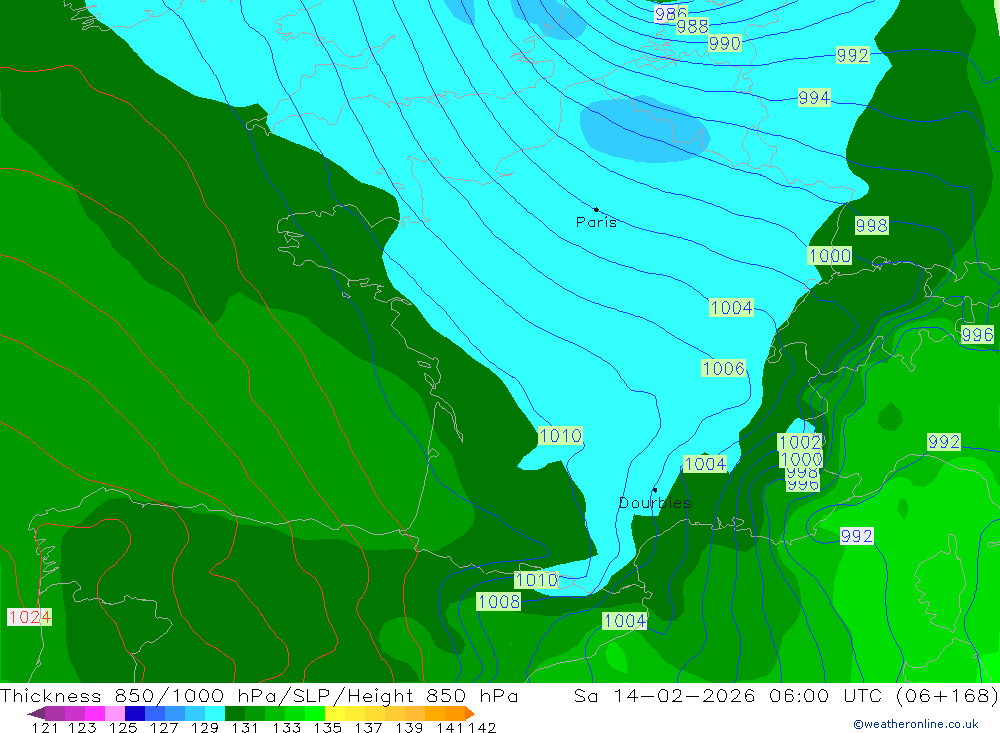Select the 1008 isobar label
The width and height of the screenshot is (1000, 733).
click(499, 602)
